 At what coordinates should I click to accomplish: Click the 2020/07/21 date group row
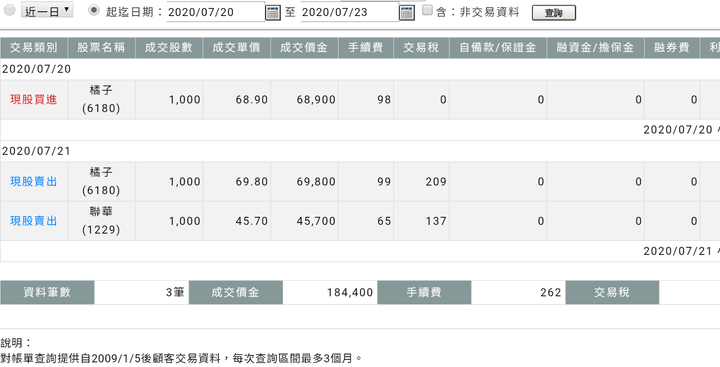pos(360,151)
